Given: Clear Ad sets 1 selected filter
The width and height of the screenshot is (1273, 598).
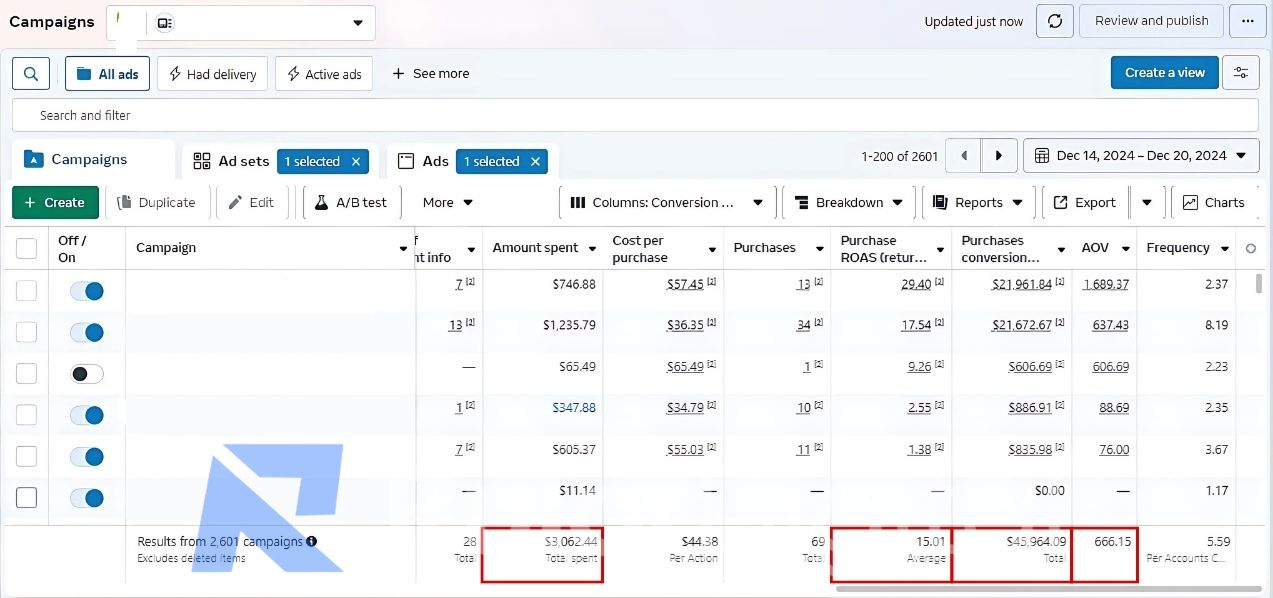Looking at the screenshot, I should 355,162.
